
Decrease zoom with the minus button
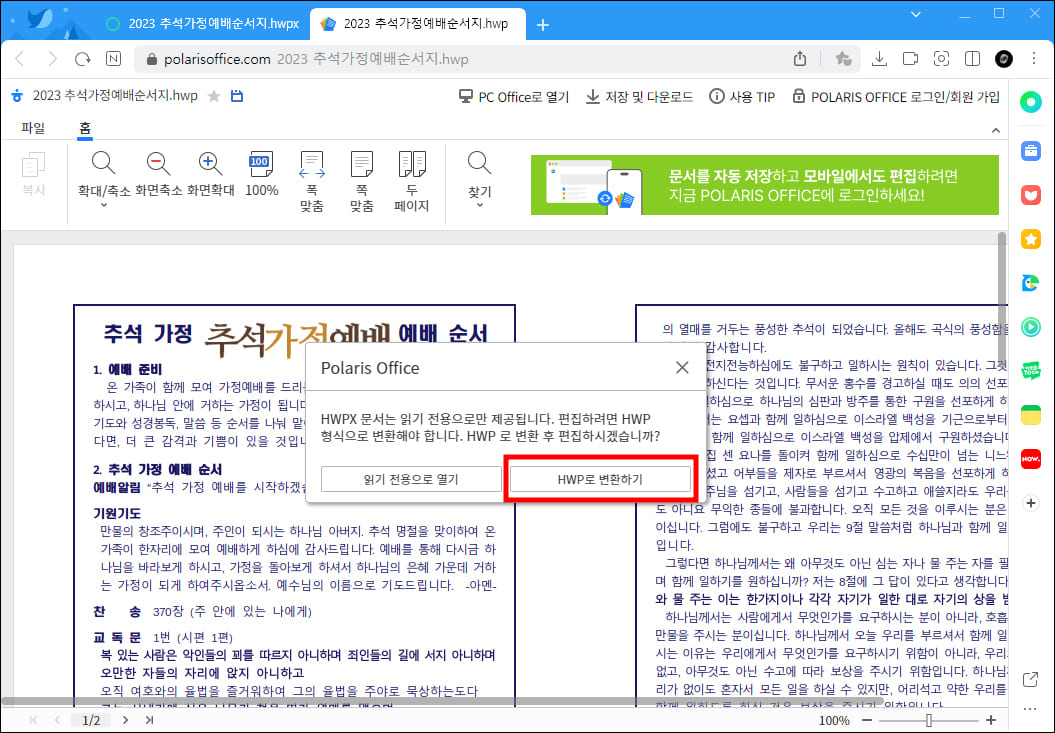point(867,720)
